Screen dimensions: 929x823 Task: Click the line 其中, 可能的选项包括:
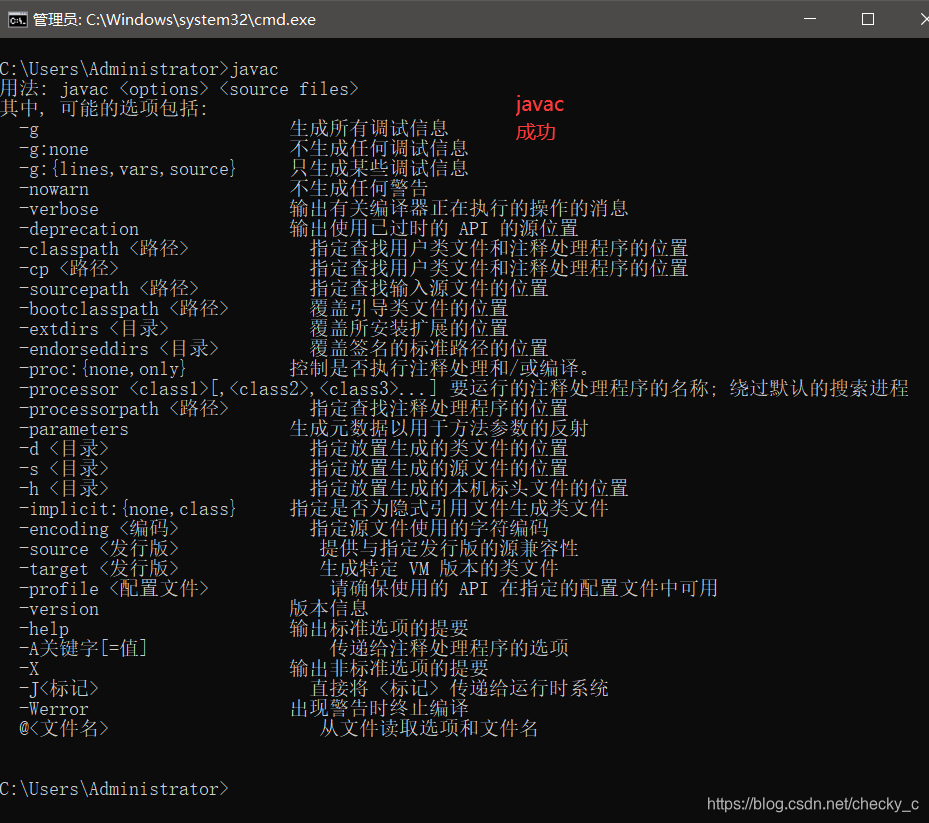[104, 109]
